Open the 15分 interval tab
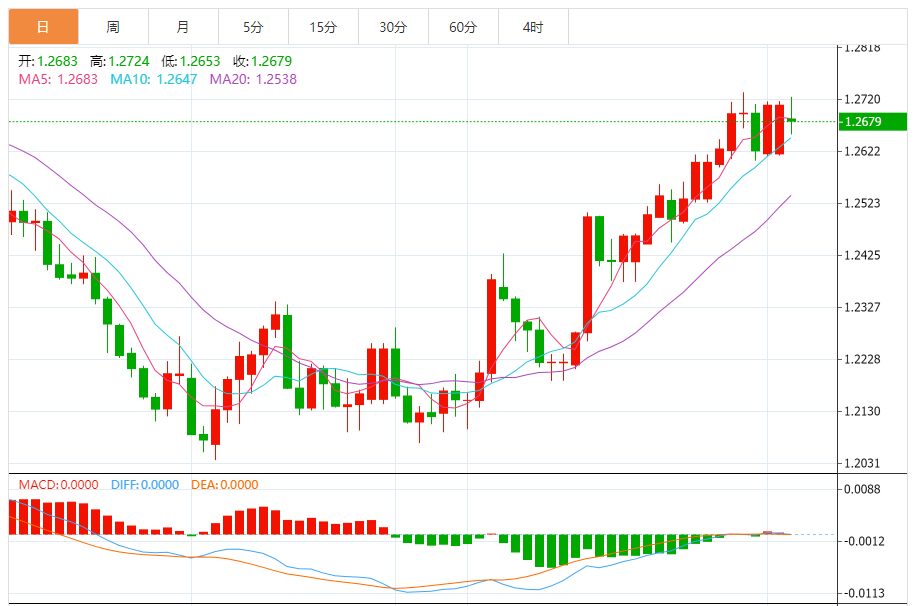918x606 pixels. coord(323,27)
